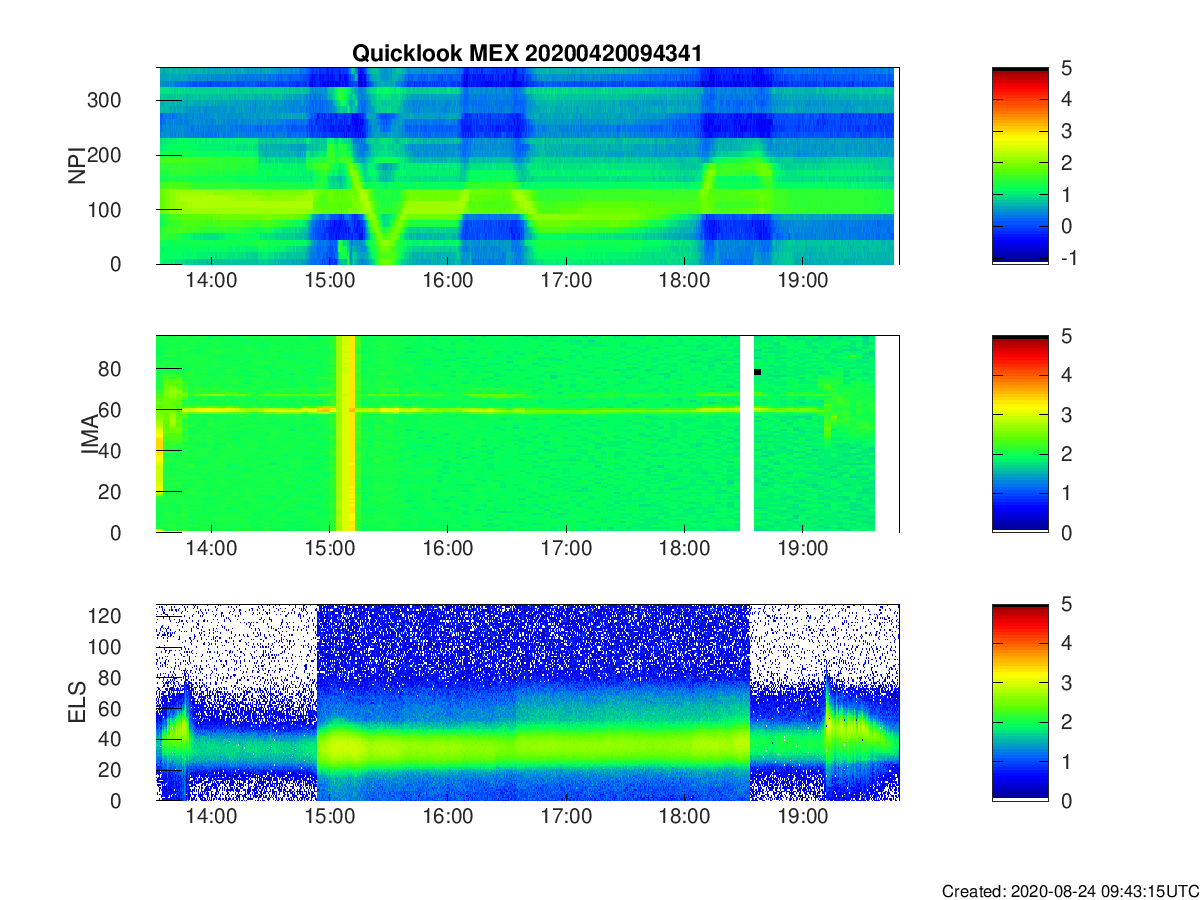Click 15:00 under the ELS panel

[x=330, y=817]
